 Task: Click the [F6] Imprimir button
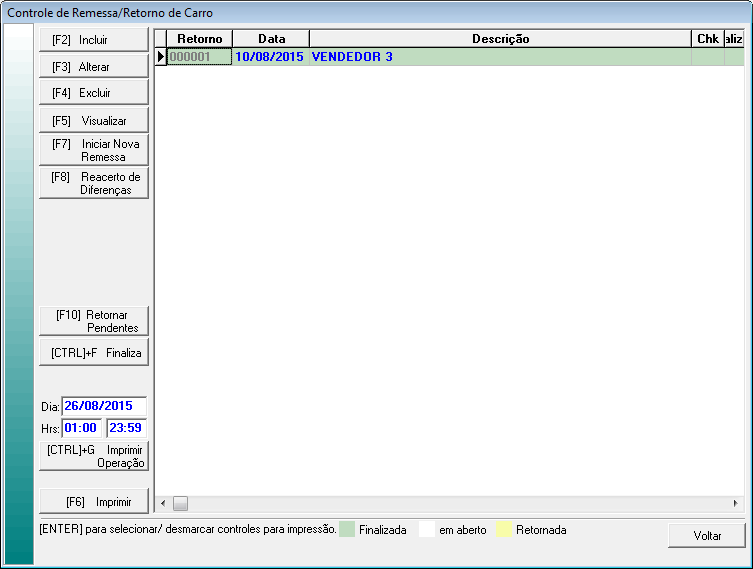click(93, 501)
